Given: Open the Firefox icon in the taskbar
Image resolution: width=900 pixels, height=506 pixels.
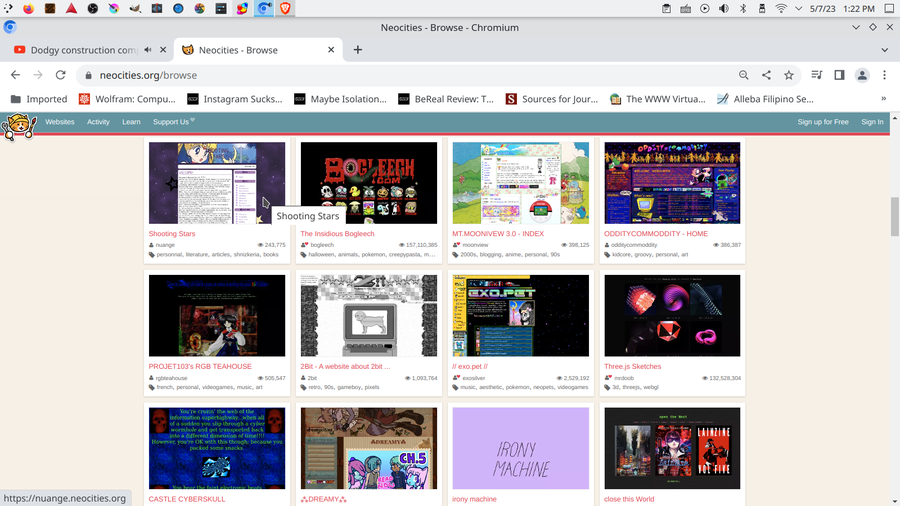Looking at the screenshot, I should tap(28, 8).
